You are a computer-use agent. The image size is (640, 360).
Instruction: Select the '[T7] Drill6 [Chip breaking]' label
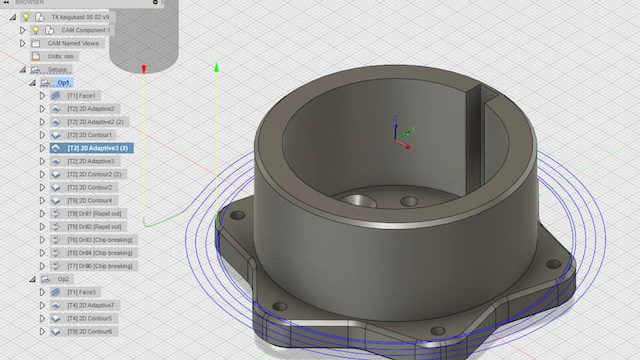click(100, 266)
